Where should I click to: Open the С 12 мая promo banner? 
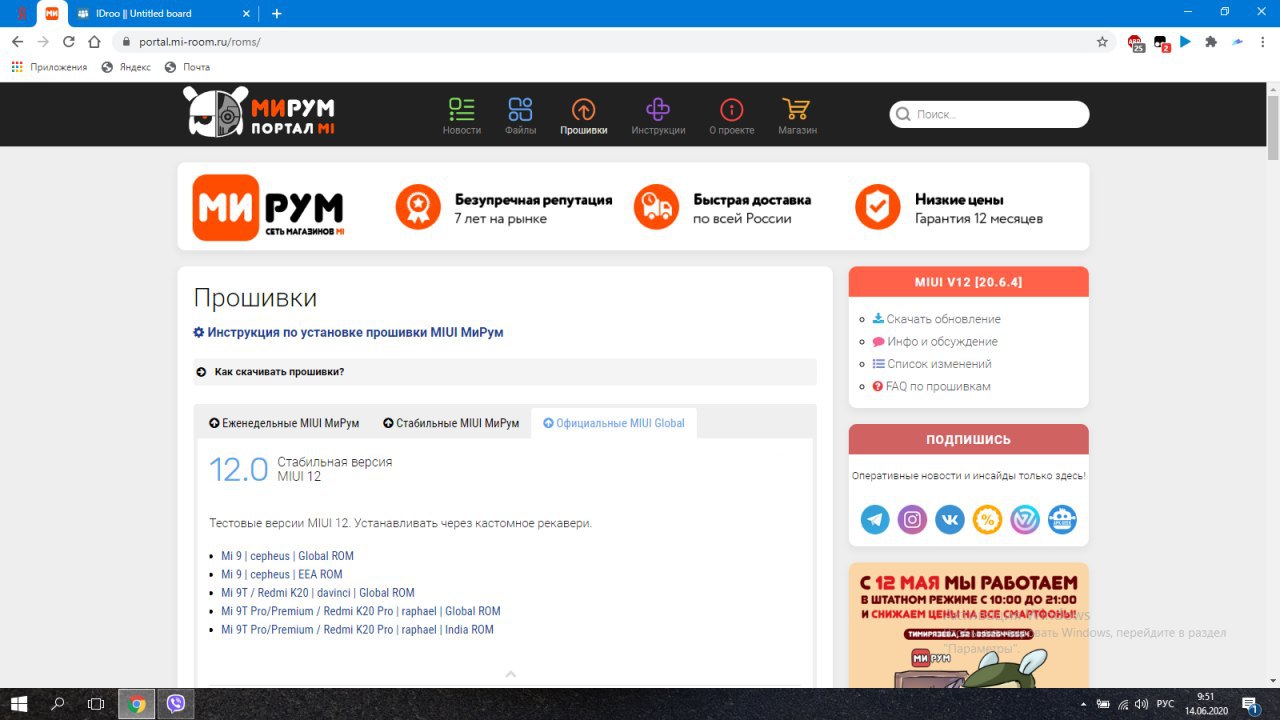click(x=968, y=625)
